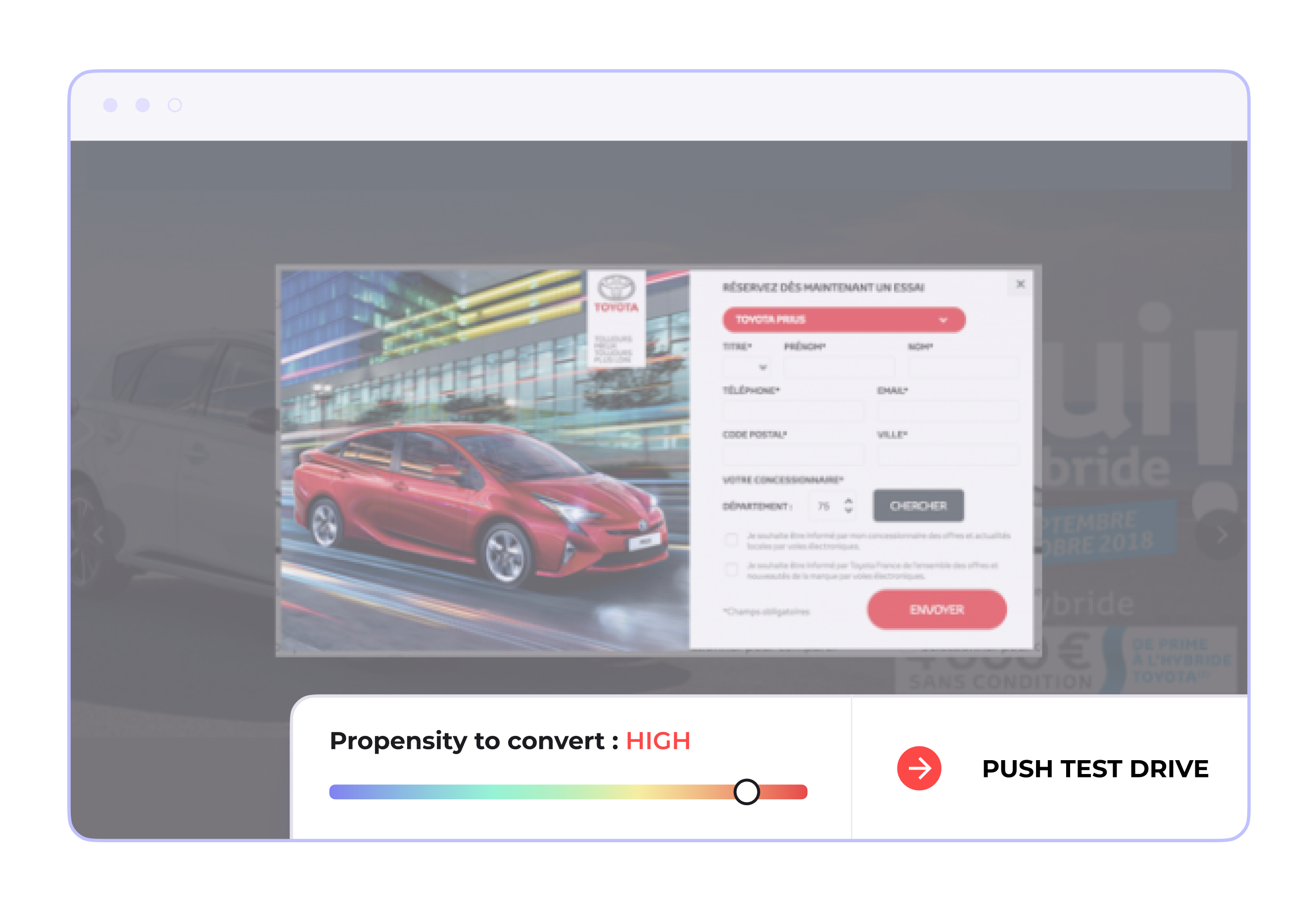Select the Ville field
1316x910 pixels.
tap(948, 455)
